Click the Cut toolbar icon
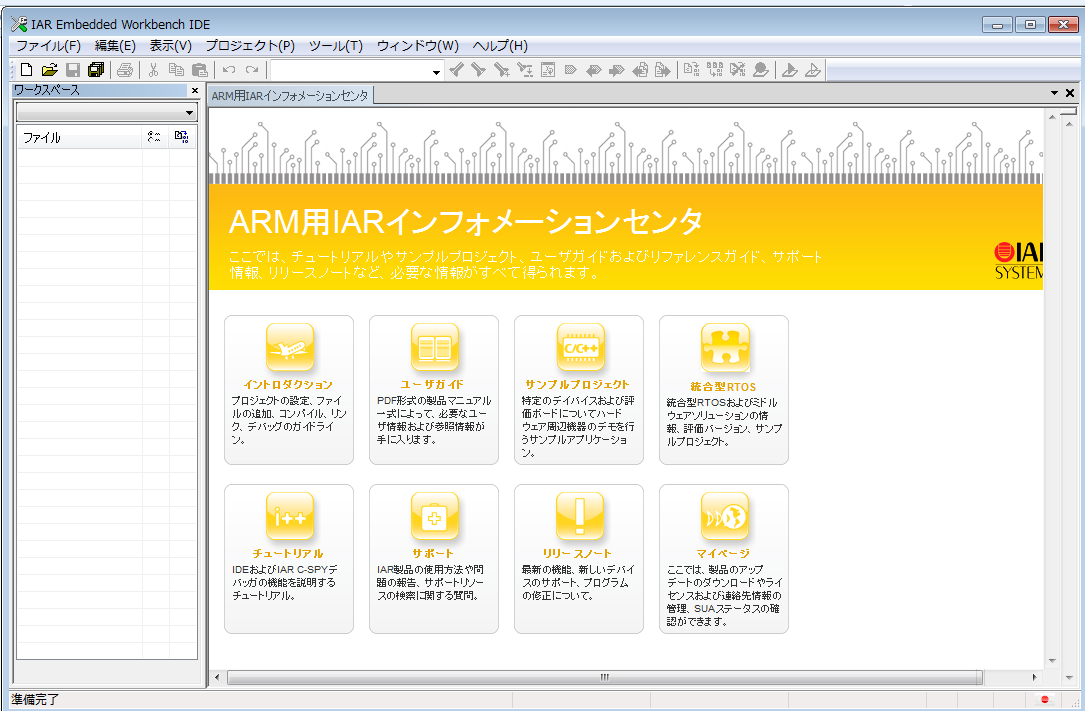Screen dimensions: 1085x711 153,69
